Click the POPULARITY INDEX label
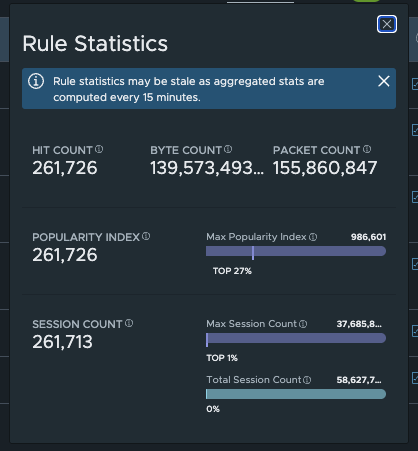The image size is (418, 451). pyautogui.click(x=86, y=237)
